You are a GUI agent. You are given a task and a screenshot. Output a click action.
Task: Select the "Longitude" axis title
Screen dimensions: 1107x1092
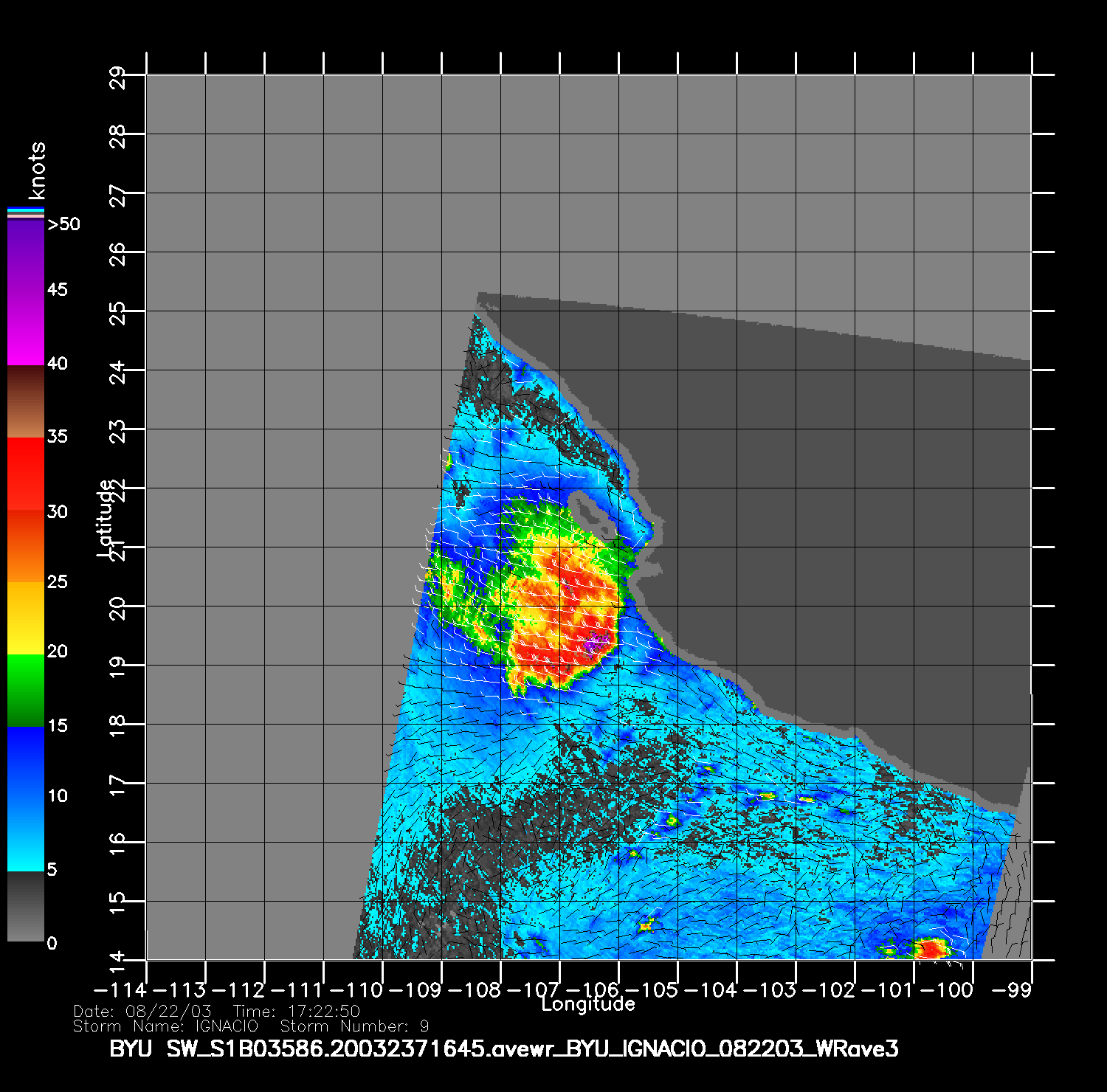tap(587, 1004)
